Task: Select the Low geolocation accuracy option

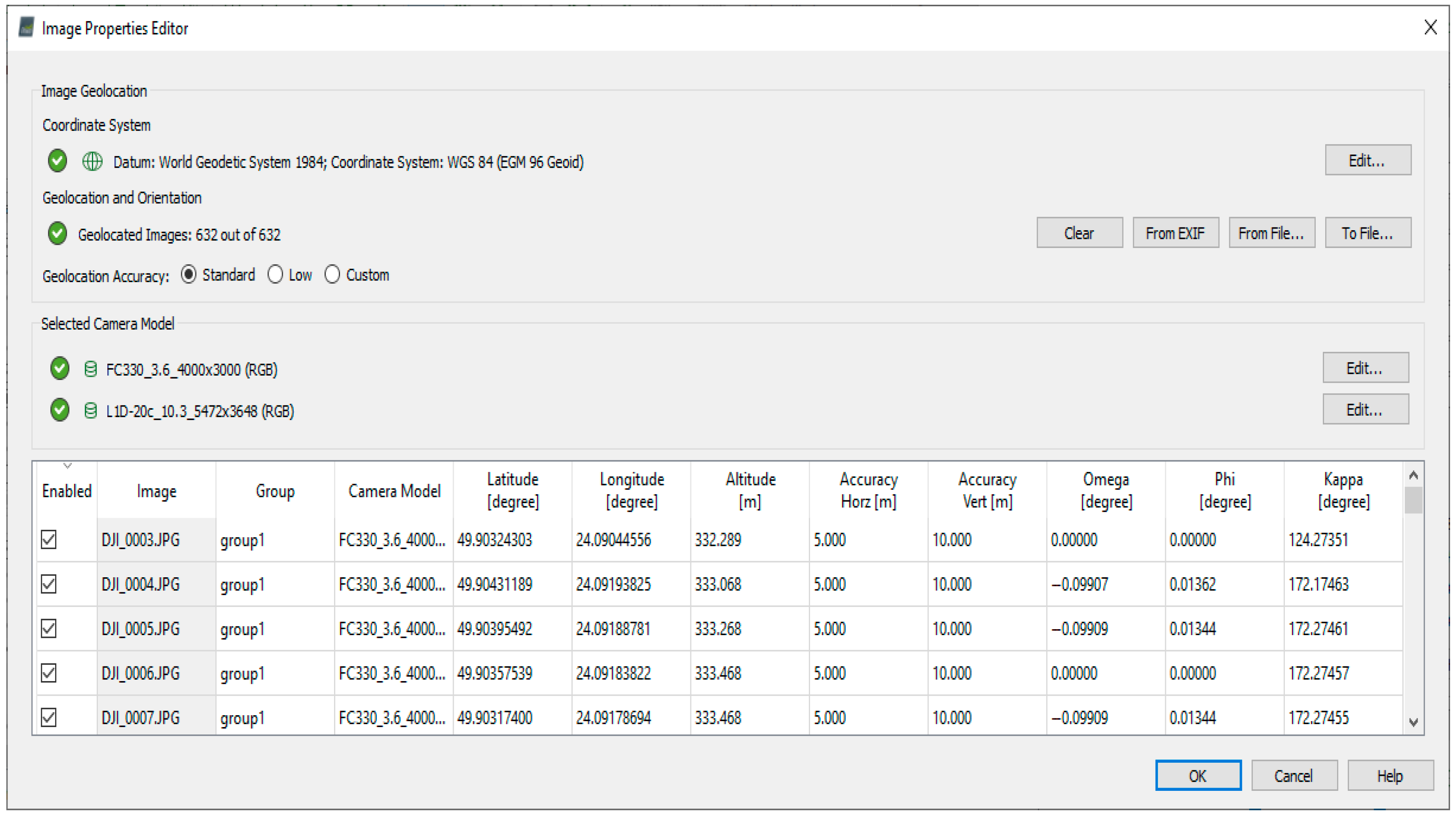Action: tap(275, 275)
